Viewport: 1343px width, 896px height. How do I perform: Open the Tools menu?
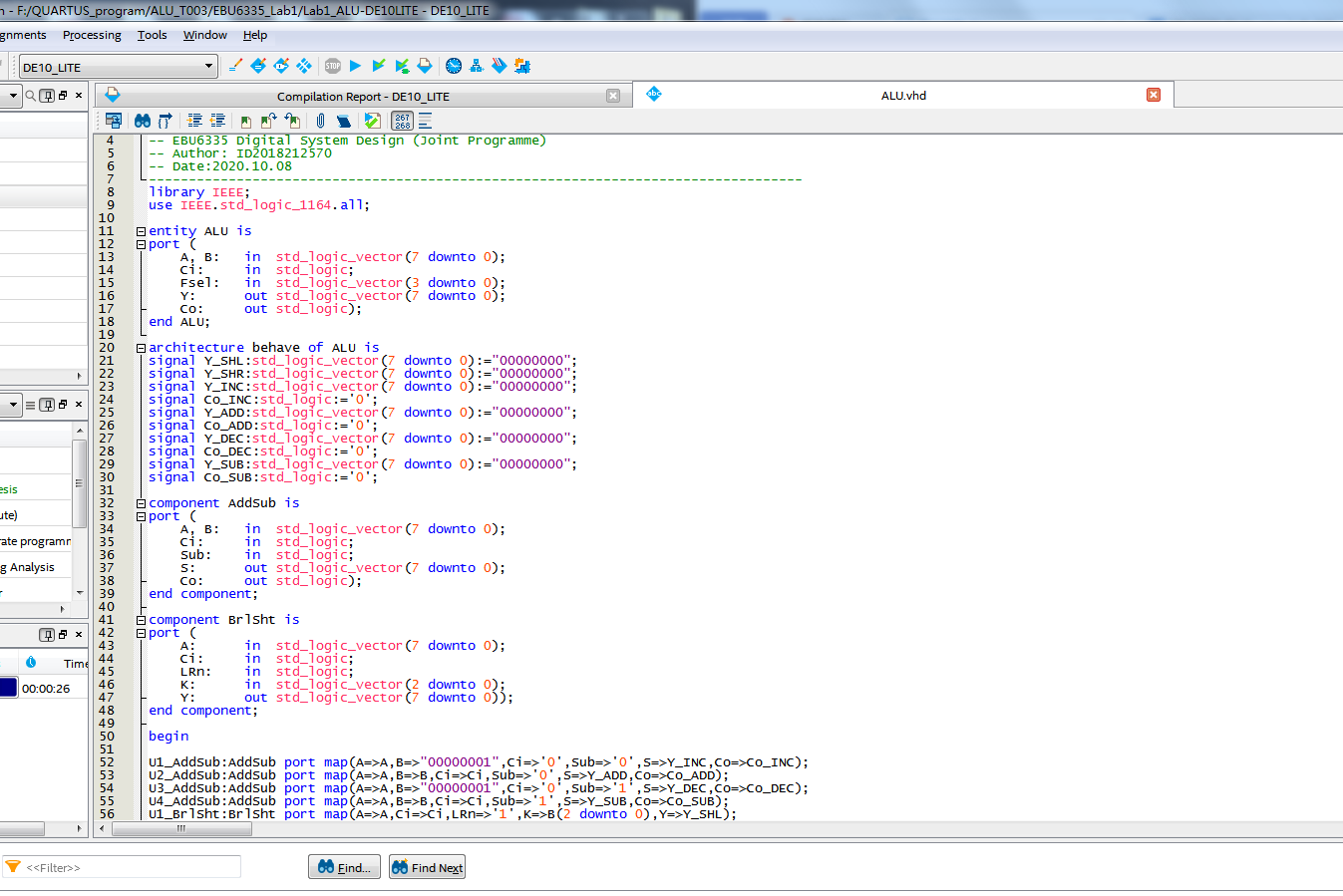[x=153, y=35]
